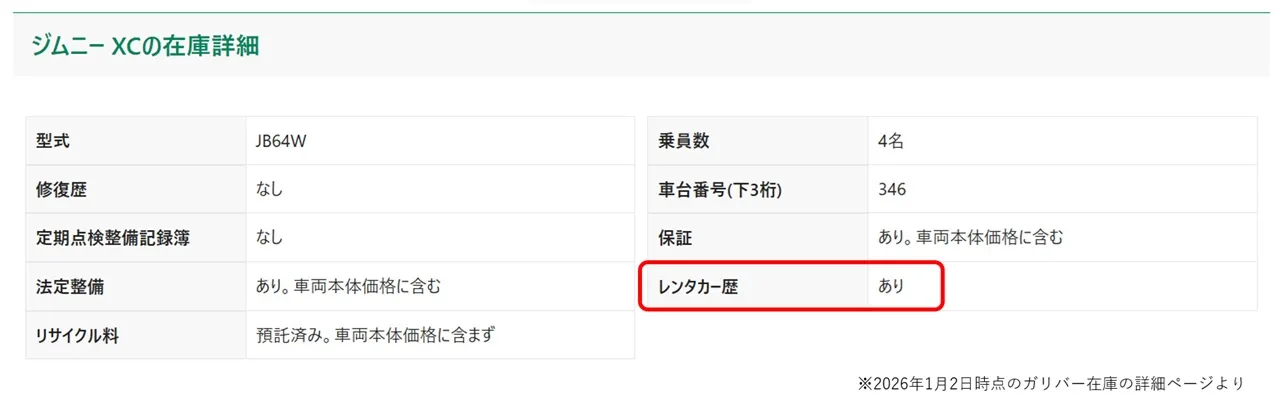The width and height of the screenshot is (1280, 408).
Task: Click the ガリバー在庫 footnote text
Action: coord(1051,383)
